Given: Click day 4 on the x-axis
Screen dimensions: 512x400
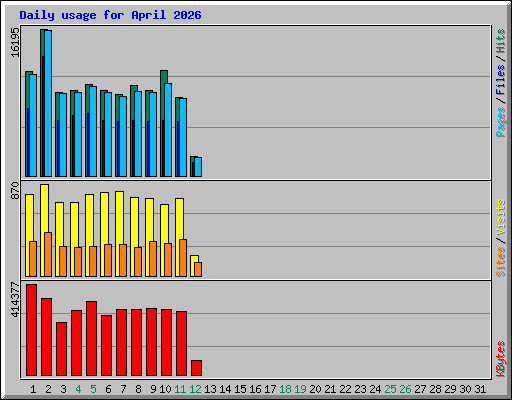Looking at the screenshot, I should point(78,389).
